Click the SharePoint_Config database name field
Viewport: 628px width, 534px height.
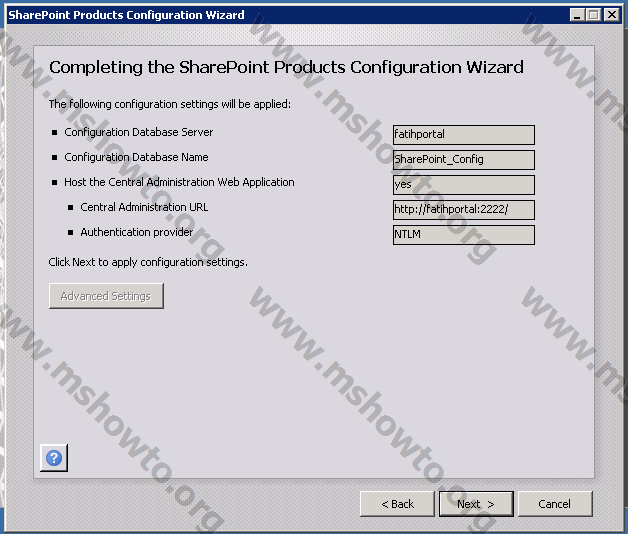click(464, 159)
